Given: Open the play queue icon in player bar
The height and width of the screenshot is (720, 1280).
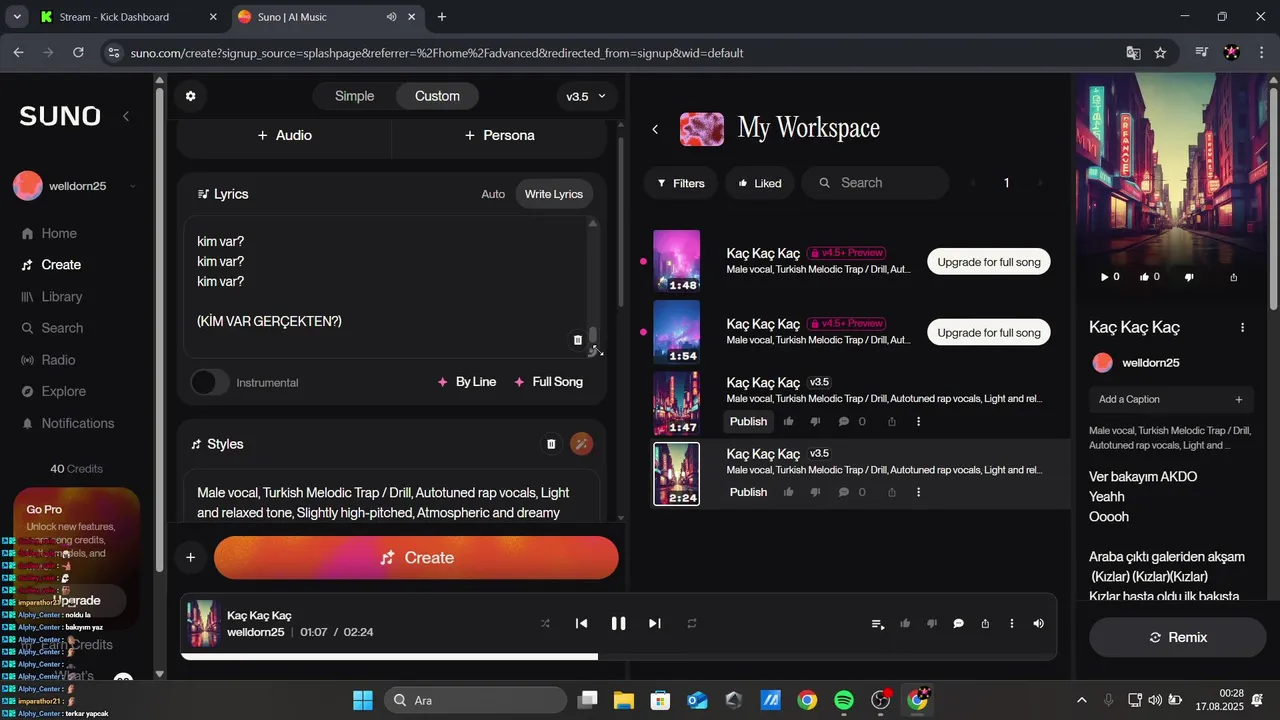Looking at the screenshot, I should (878, 624).
